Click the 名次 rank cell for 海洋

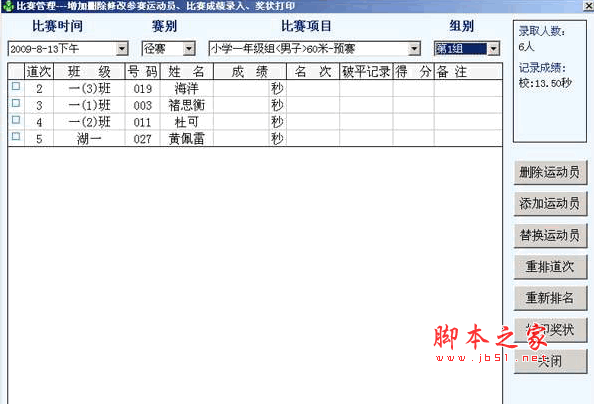pos(313,88)
